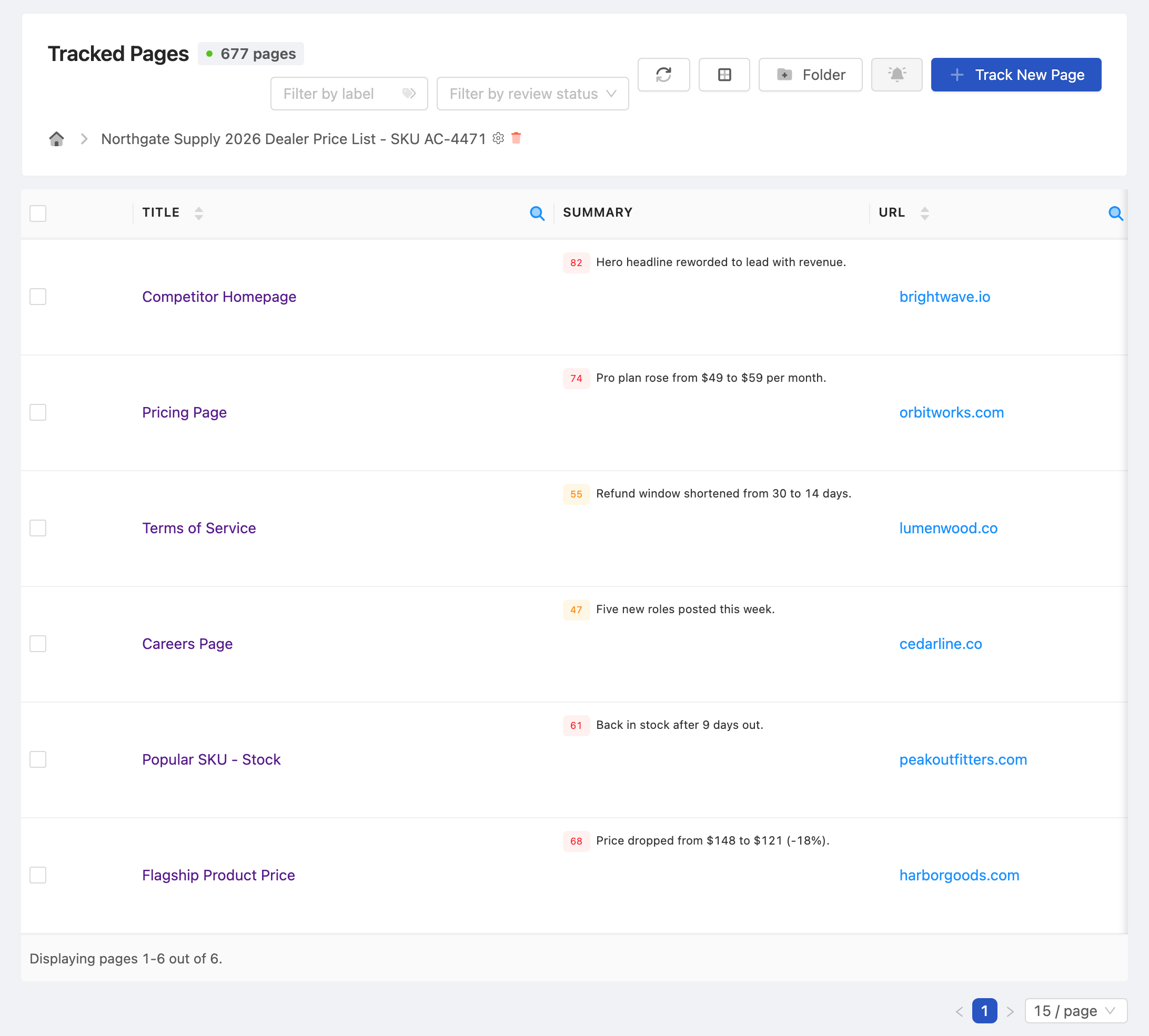
Task: Open the Filter by review status dropdown
Action: (x=532, y=94)
